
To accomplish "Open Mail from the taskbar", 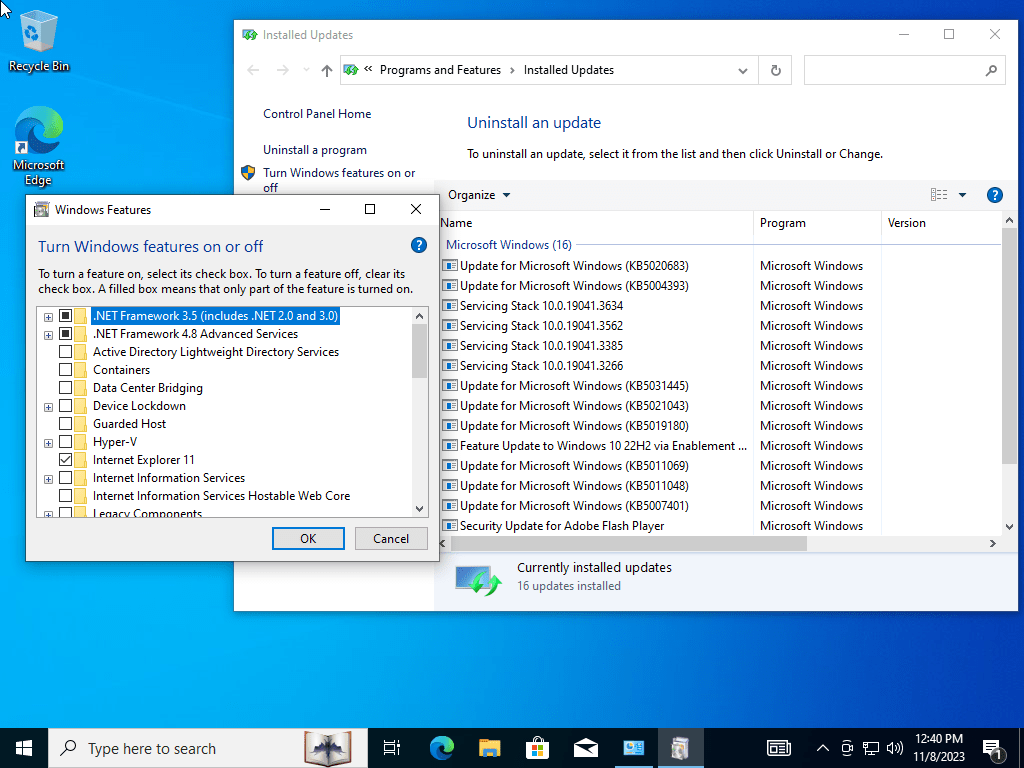I will (x=586, y=748).
